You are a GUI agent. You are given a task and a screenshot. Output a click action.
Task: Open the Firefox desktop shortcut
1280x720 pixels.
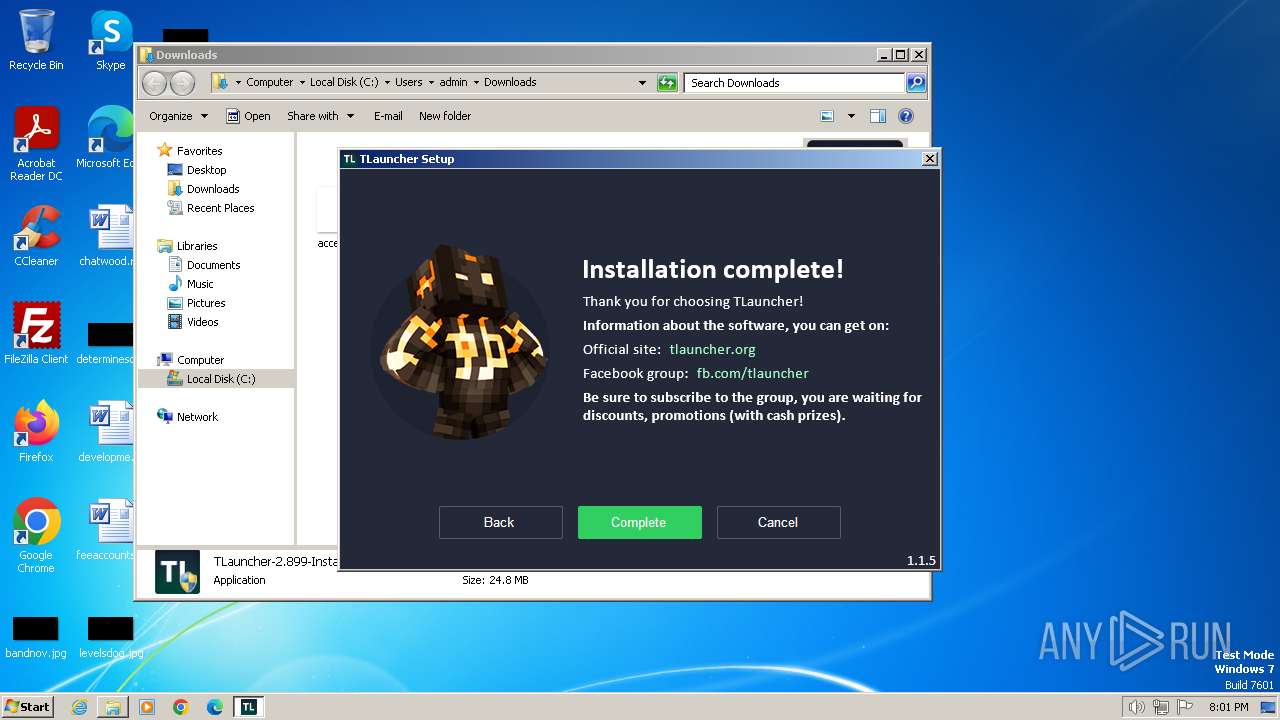click(36, 431)
